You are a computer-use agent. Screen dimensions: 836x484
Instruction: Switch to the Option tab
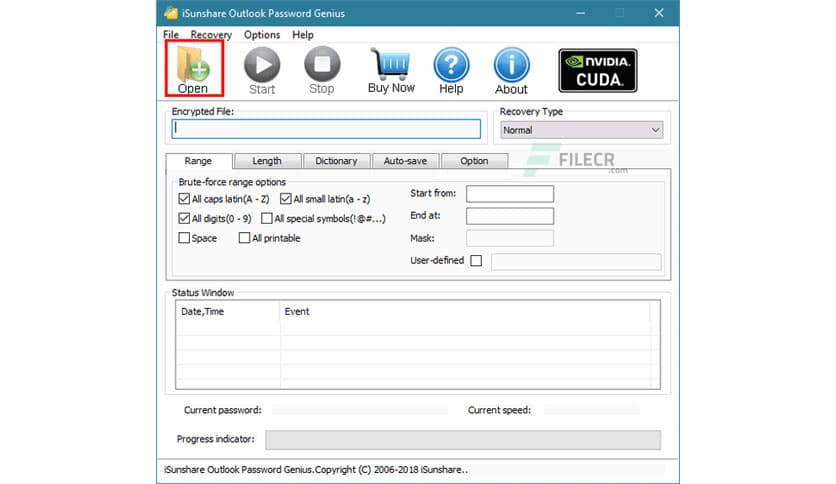point(474,161)
